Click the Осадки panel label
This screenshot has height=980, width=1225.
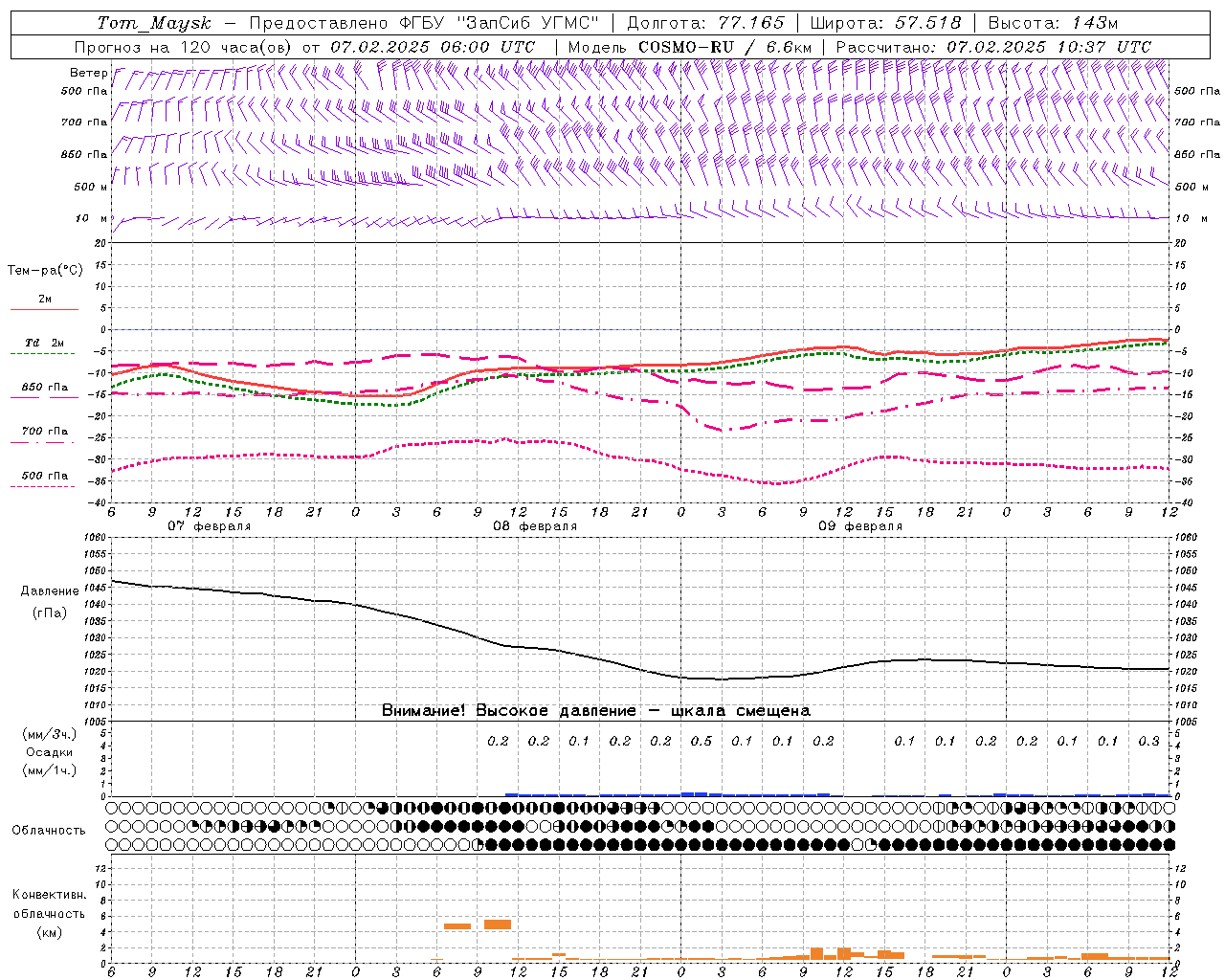[x=50, y=752]
